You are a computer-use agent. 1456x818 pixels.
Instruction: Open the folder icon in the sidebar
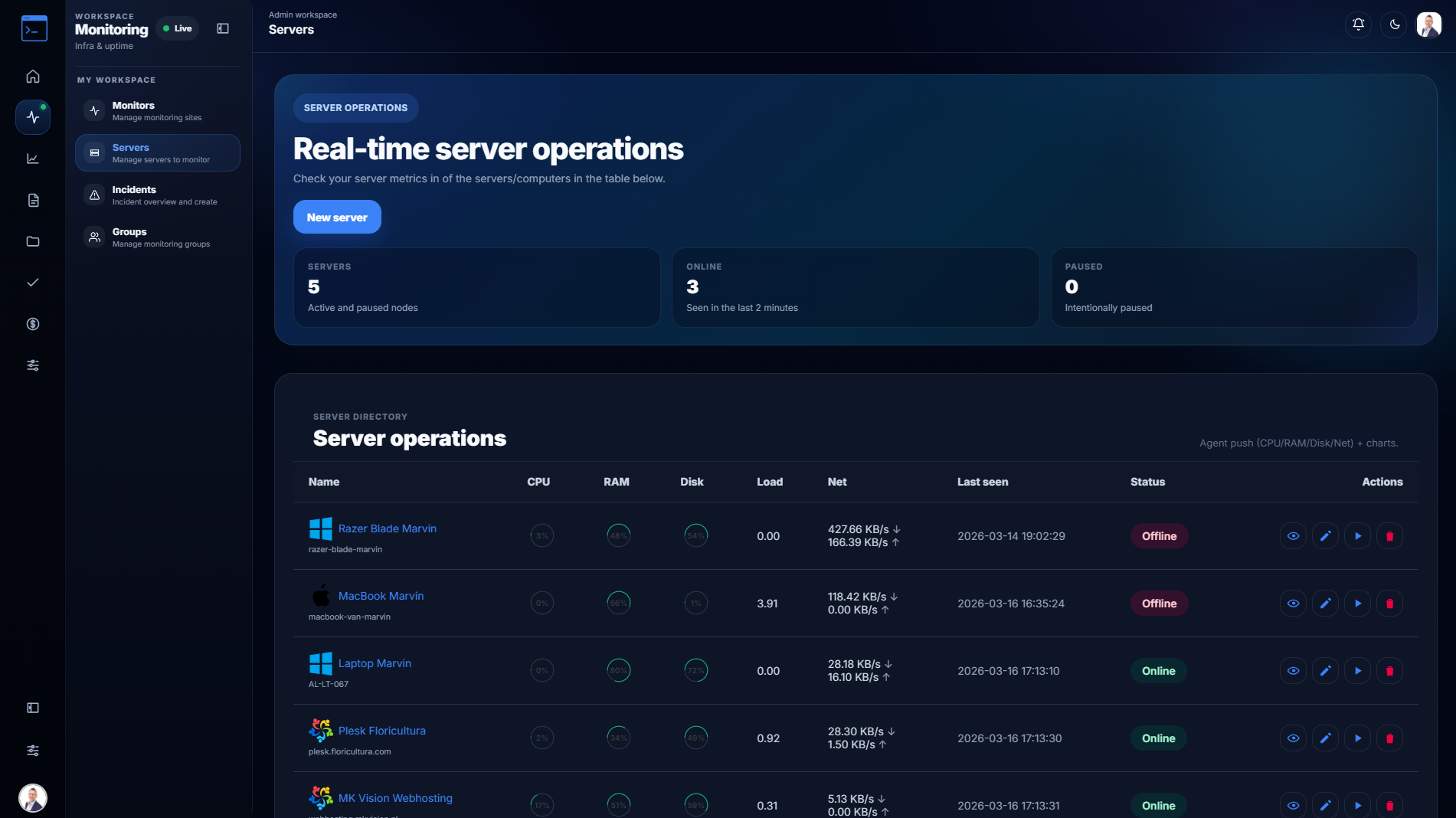coord(33,241)
